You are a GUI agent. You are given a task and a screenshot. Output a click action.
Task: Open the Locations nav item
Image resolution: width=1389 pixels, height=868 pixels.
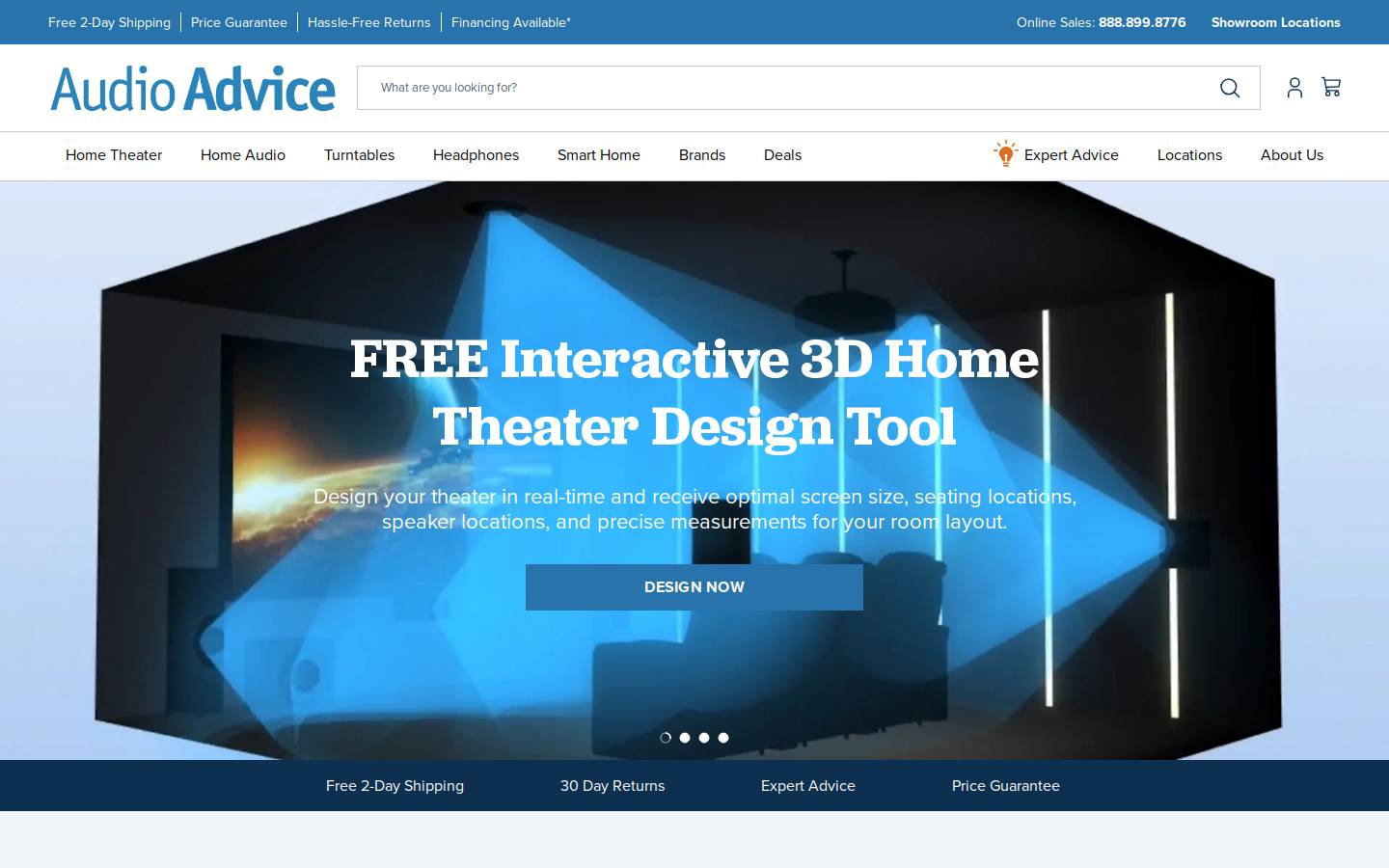click(1189, 155)
